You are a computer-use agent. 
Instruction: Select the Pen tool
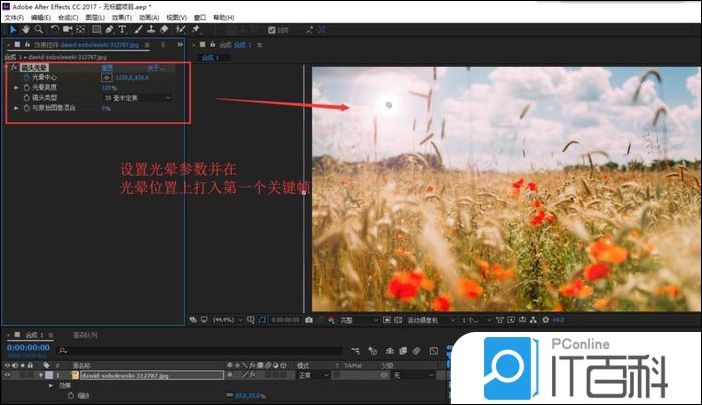point(108,30)
